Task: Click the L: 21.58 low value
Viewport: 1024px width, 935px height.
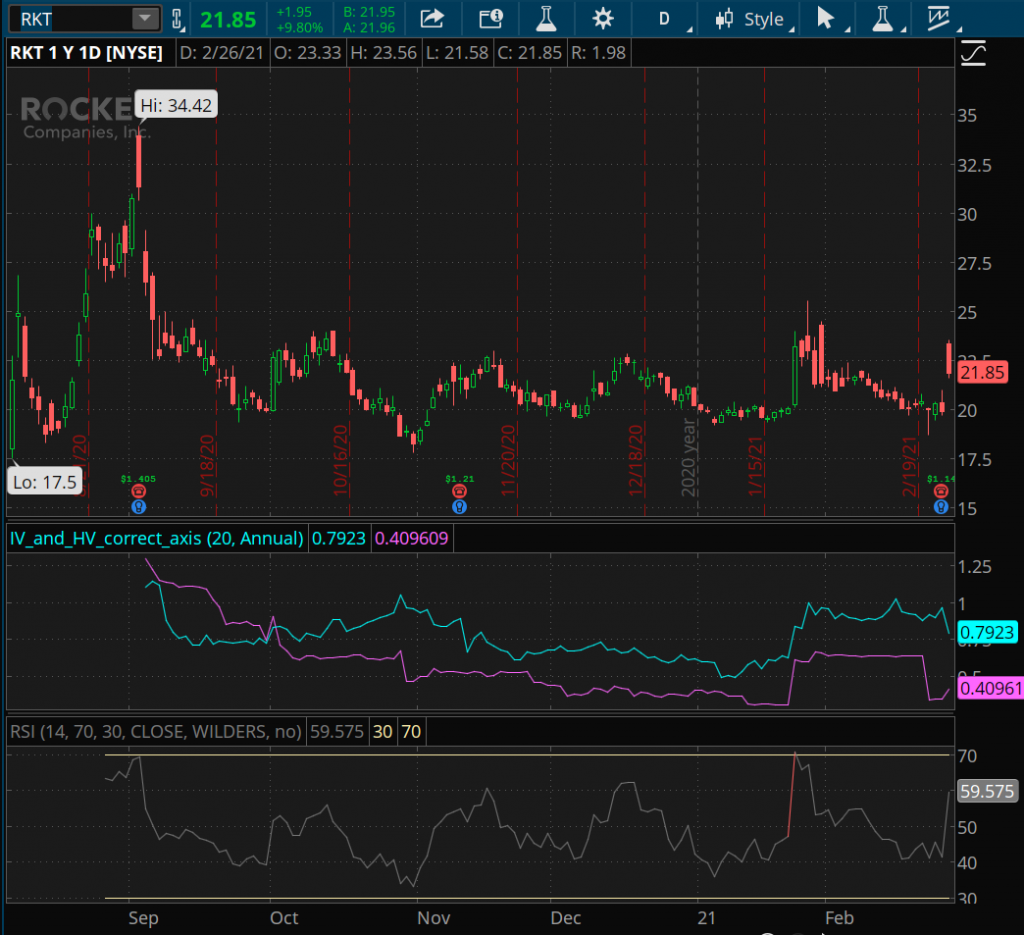Action: (x=457, y=53)
